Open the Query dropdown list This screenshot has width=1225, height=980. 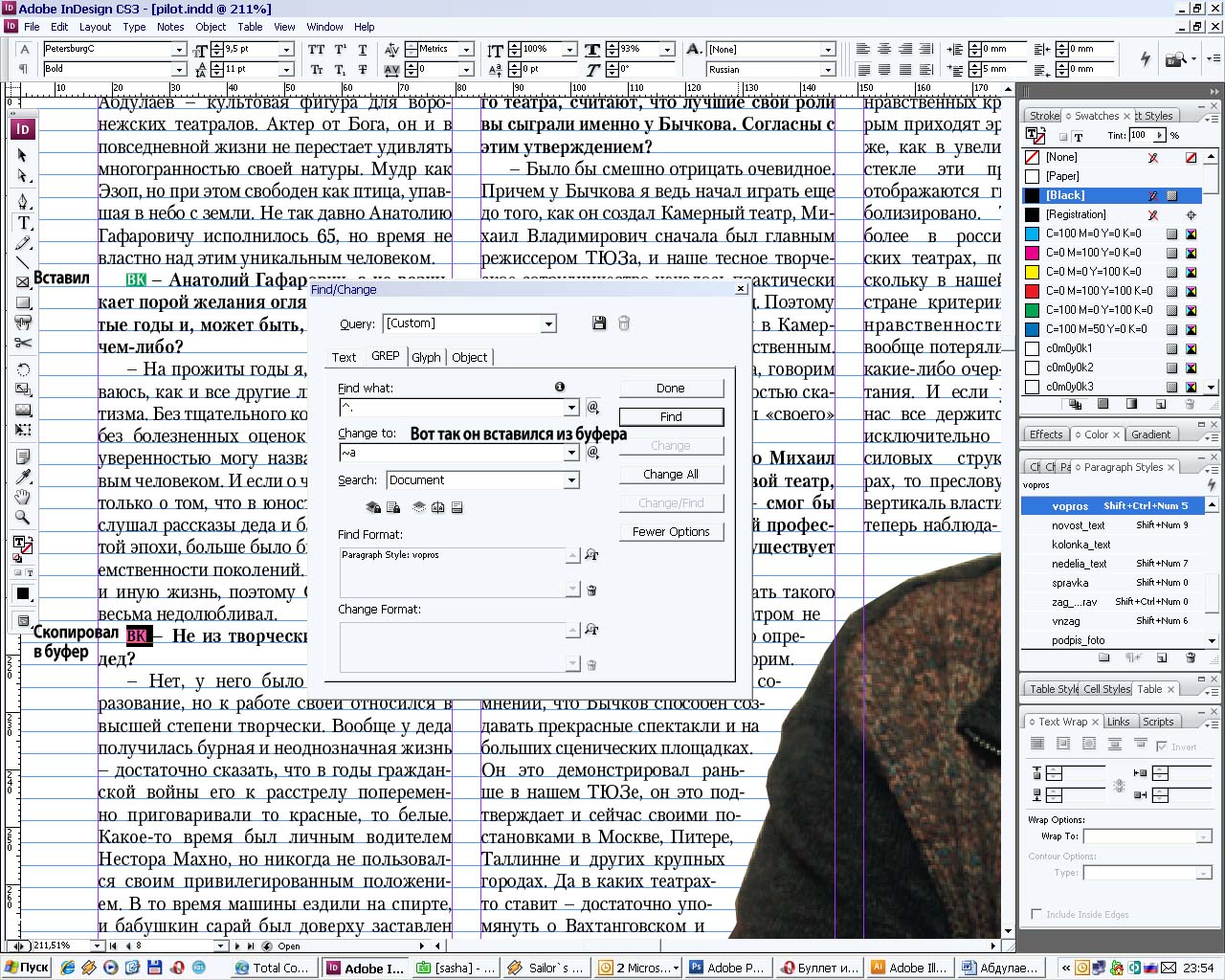point(548,323)
